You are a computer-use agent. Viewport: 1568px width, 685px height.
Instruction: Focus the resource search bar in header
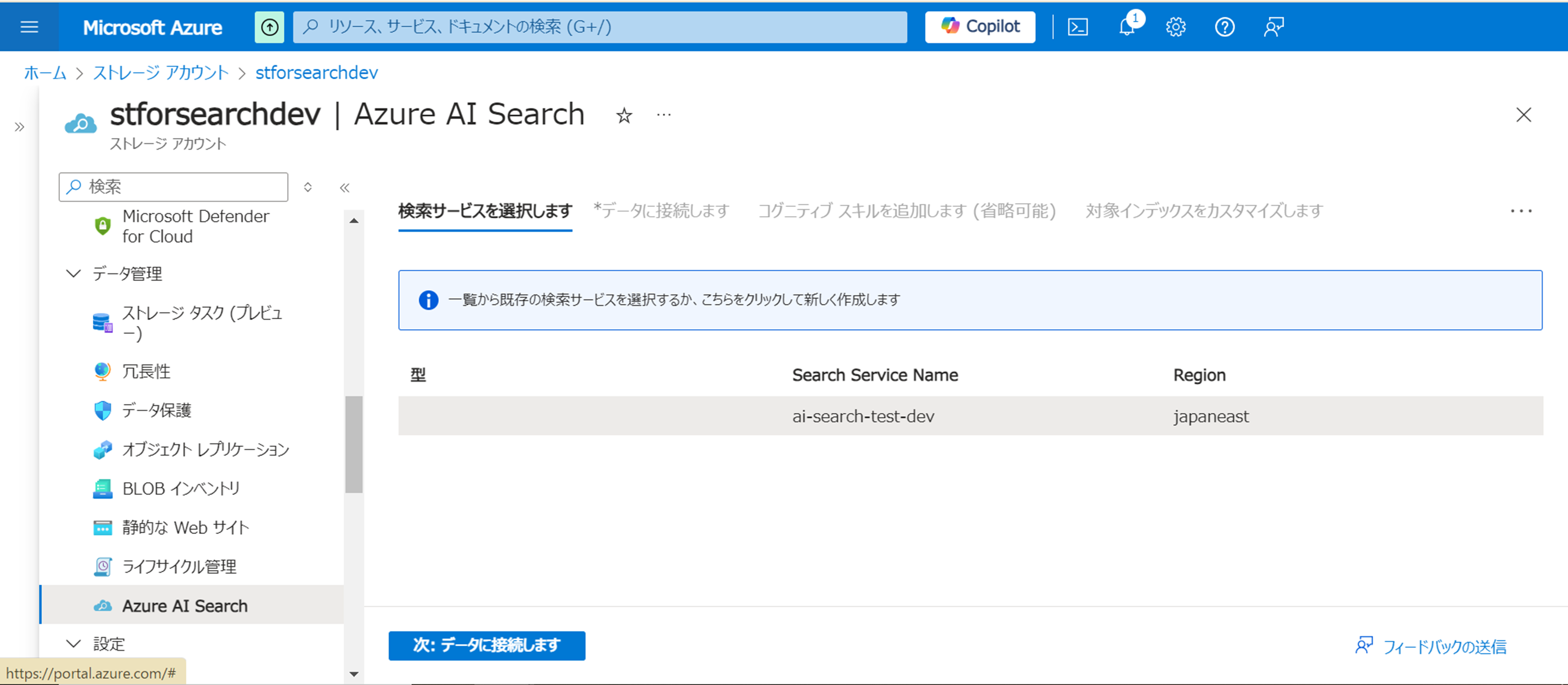click(x=600, y=27)
